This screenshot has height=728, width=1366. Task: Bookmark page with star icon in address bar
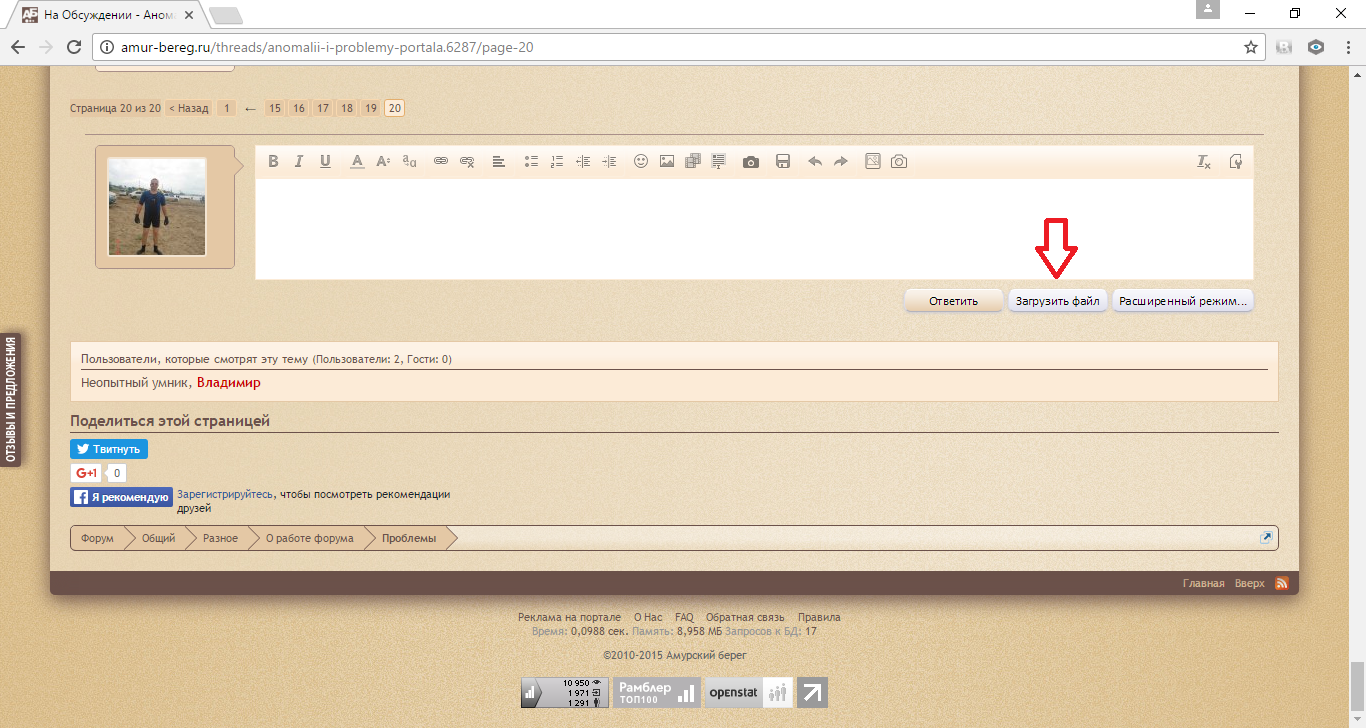tap(1250, 47)
